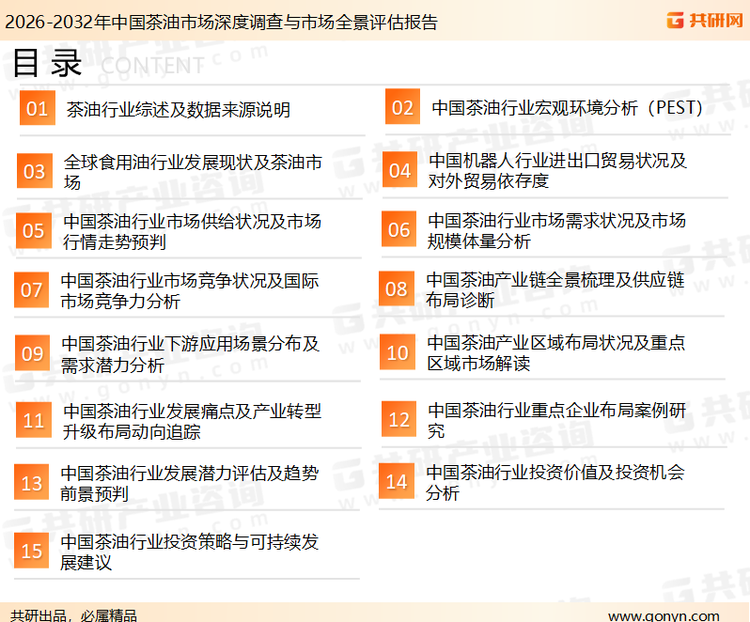Image resolution: width=750 pixels, height=622 pixels.
Task: Click the CONTENT subtitle text
Action: 153,66
